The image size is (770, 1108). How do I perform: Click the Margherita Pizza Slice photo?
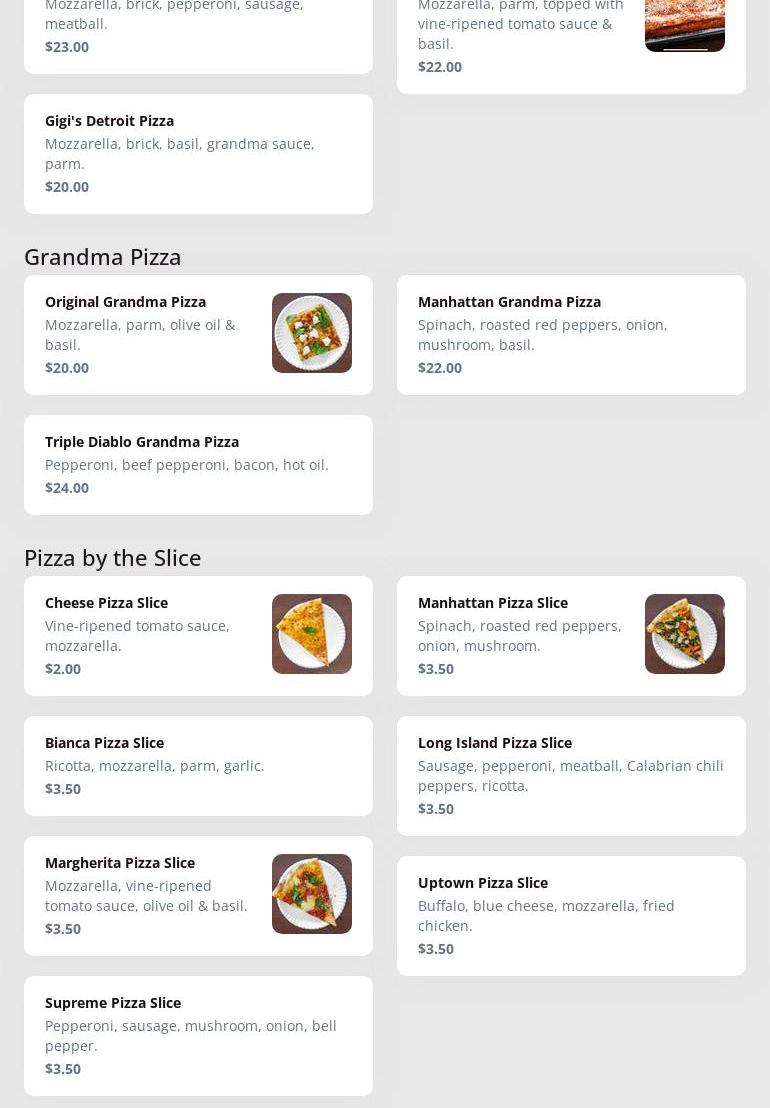pyautogui.click(x=312, y=894)
